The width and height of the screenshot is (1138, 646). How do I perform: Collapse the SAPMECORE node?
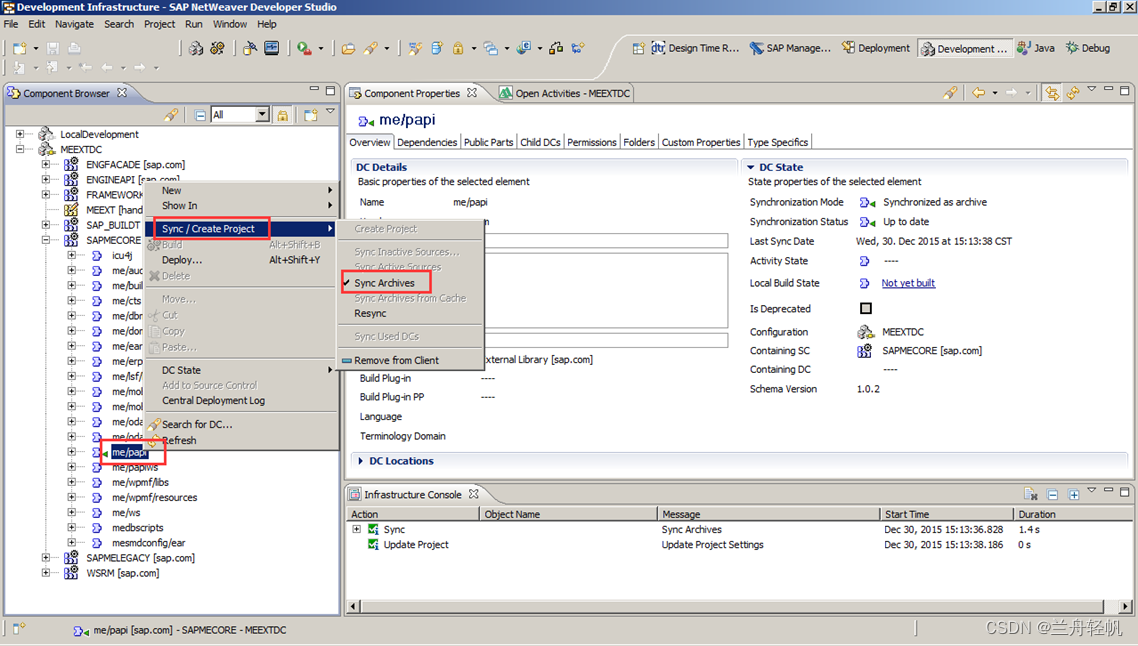pyautogui.click(x=46, y=240)
